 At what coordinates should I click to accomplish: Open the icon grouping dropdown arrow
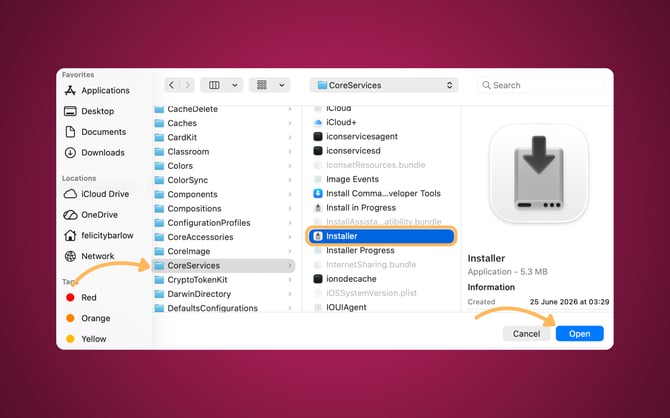282,85
